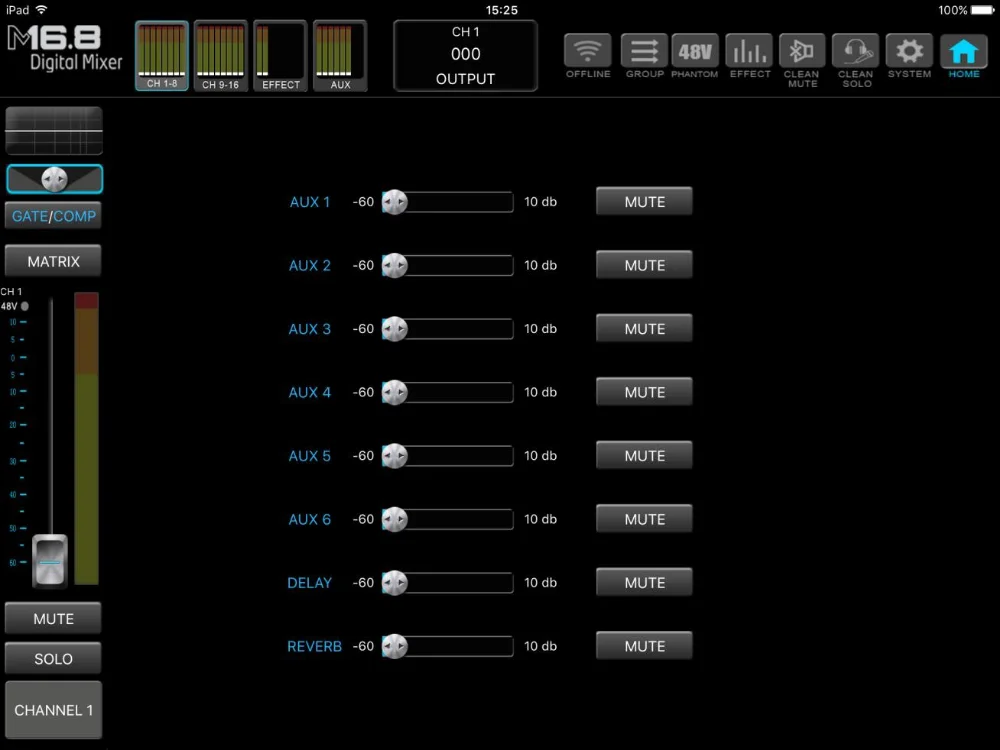
Task: Click the AUX 4 label
Action: click(310, 392)
